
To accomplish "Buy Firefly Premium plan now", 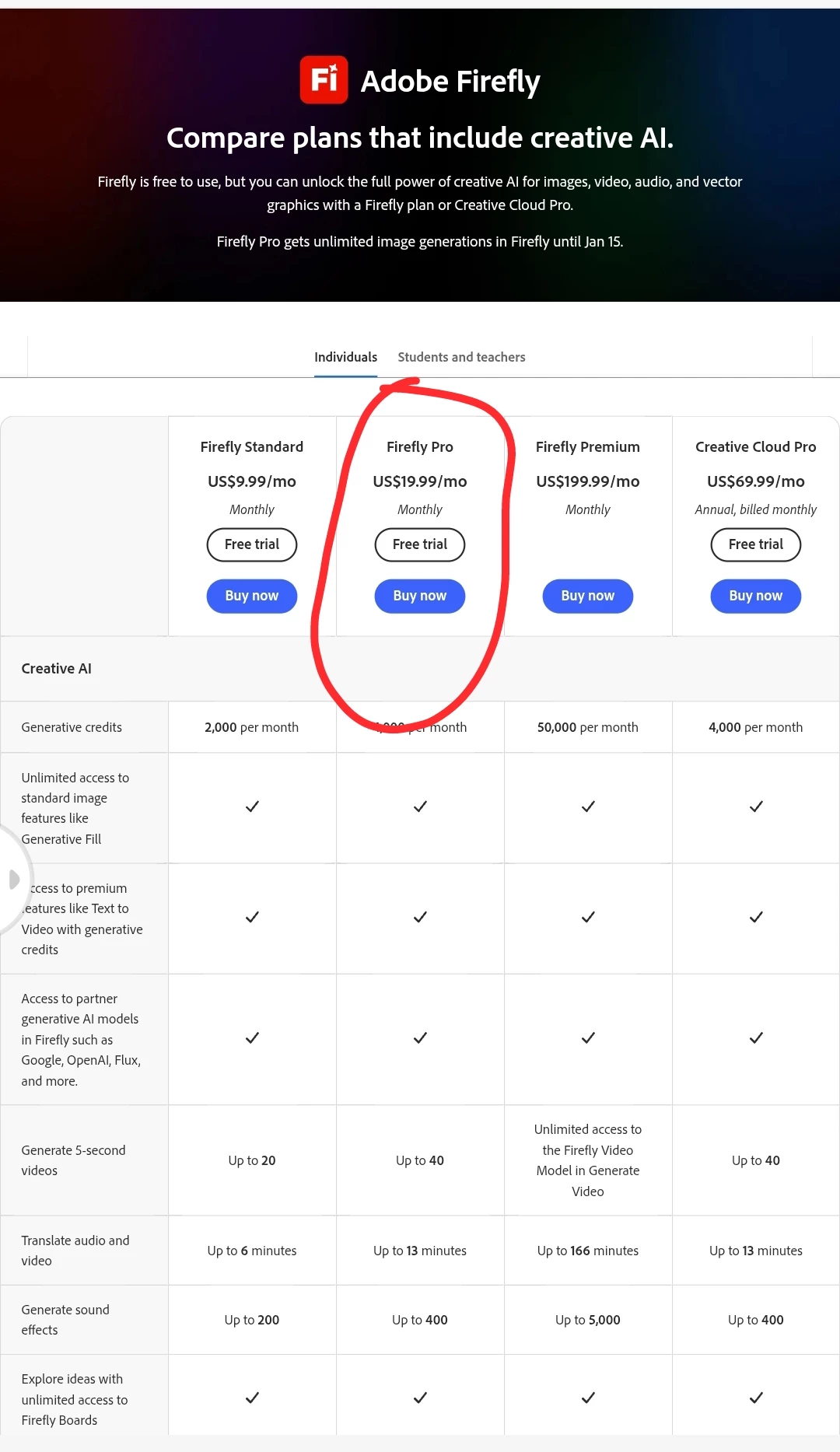I will click(x=588, y=596).
